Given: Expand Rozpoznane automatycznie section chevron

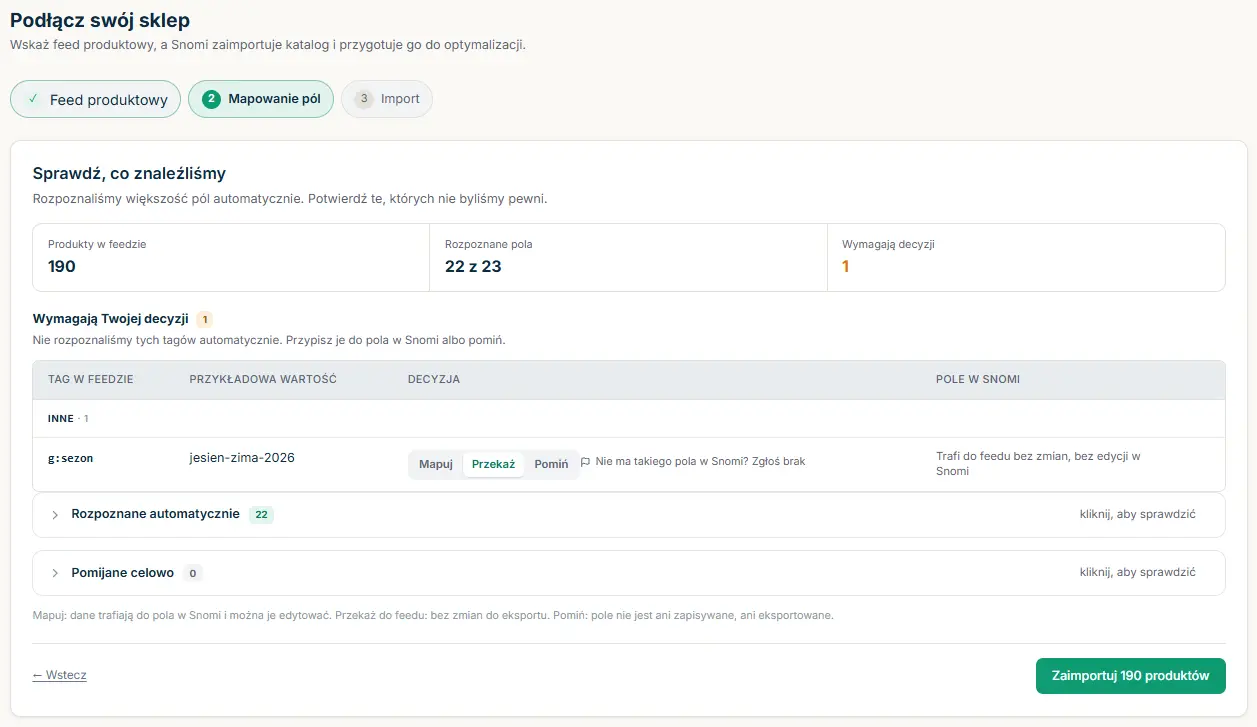Looking at the screenshot, I should [x=55, y=515].
